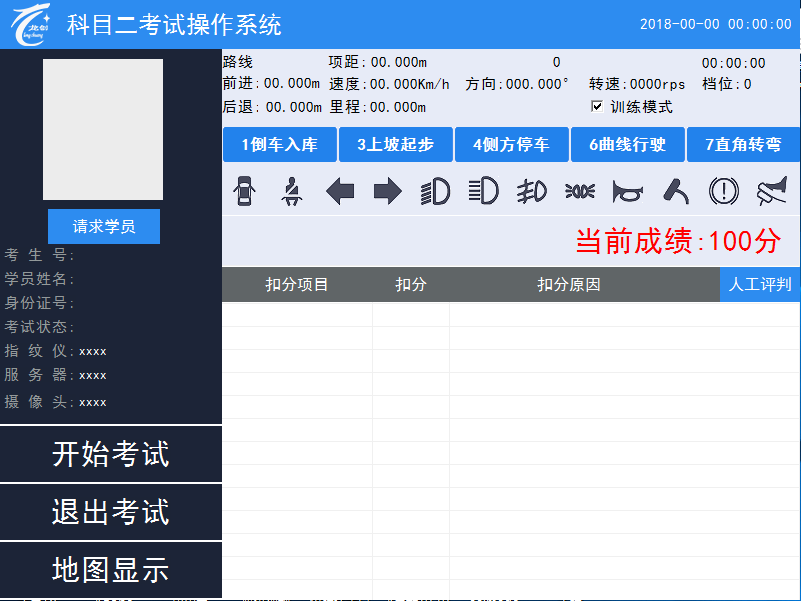Viewport: 801px width, 601px height.
Task: Uncheck the 训练模式 checkbox
Action: (597, 107)
